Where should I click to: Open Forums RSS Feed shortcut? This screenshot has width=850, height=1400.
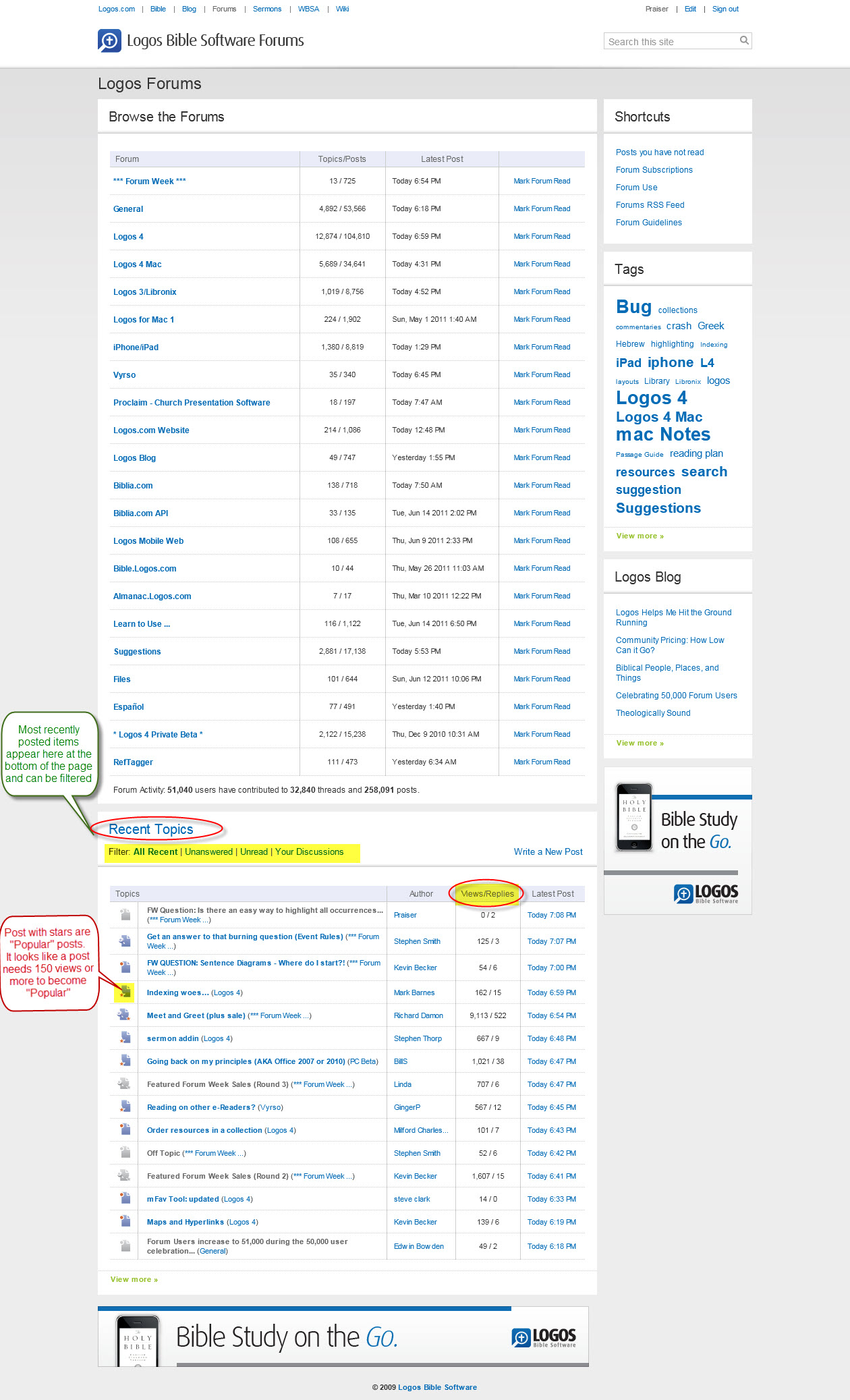click(x=650, y=204)
